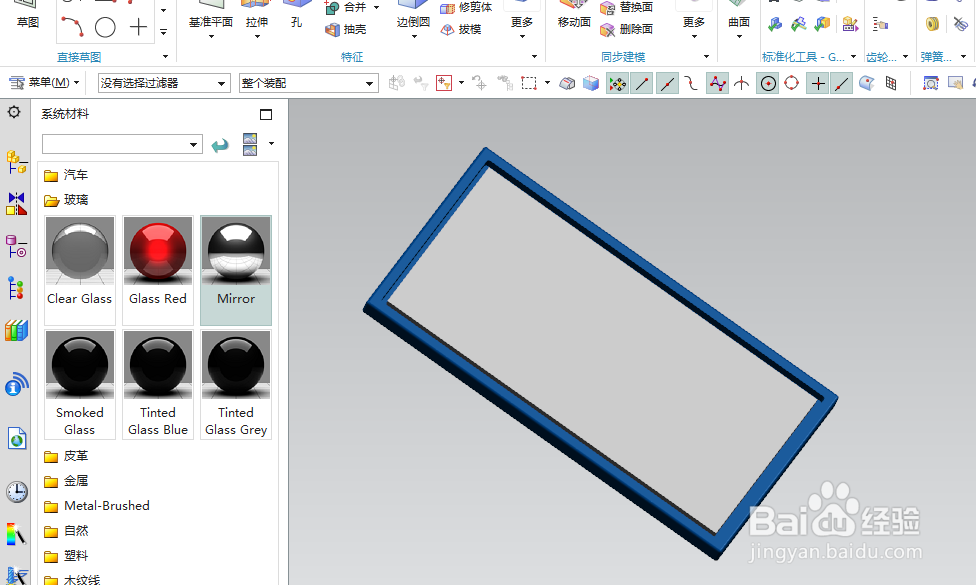Viewport: 976px width, 585px height.
Task: Click the 拔模 (Draft) tool
Action: [x=461, y=29]
